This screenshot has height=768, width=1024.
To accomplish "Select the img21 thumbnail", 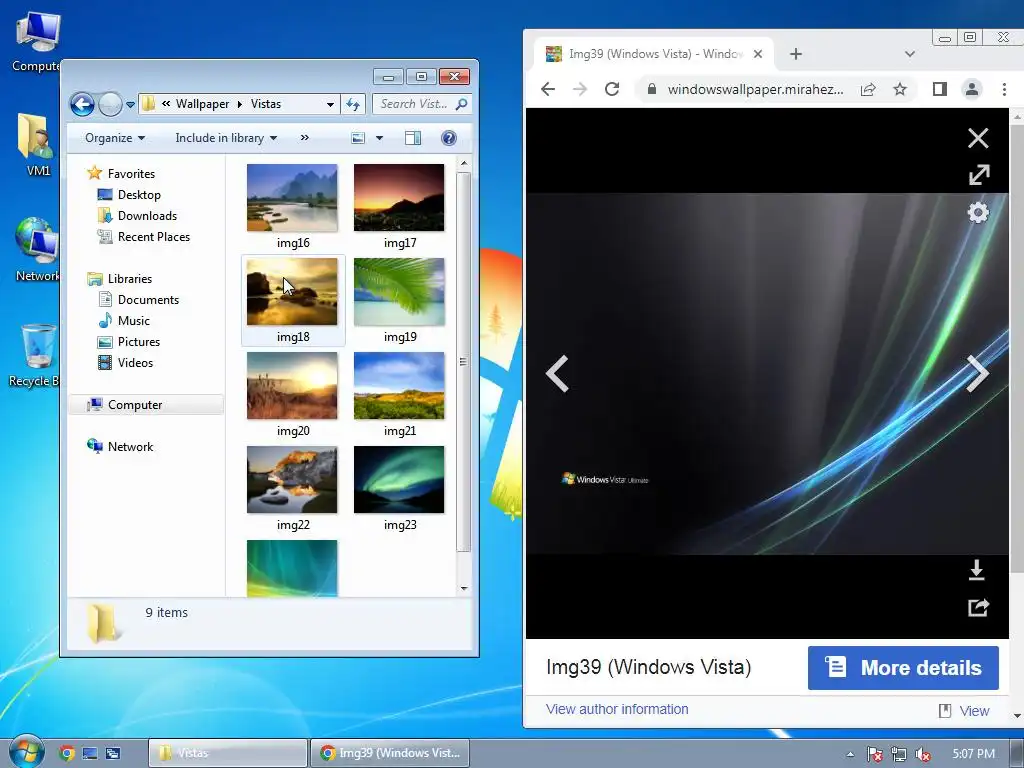I will point(399,386).
